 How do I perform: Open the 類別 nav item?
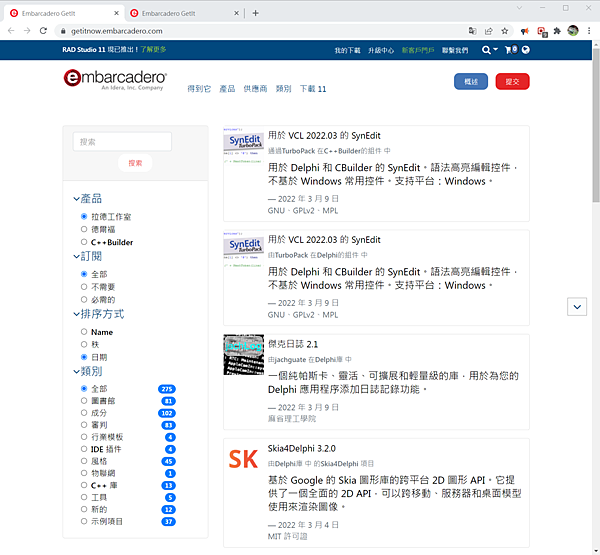tap(284, 89)
